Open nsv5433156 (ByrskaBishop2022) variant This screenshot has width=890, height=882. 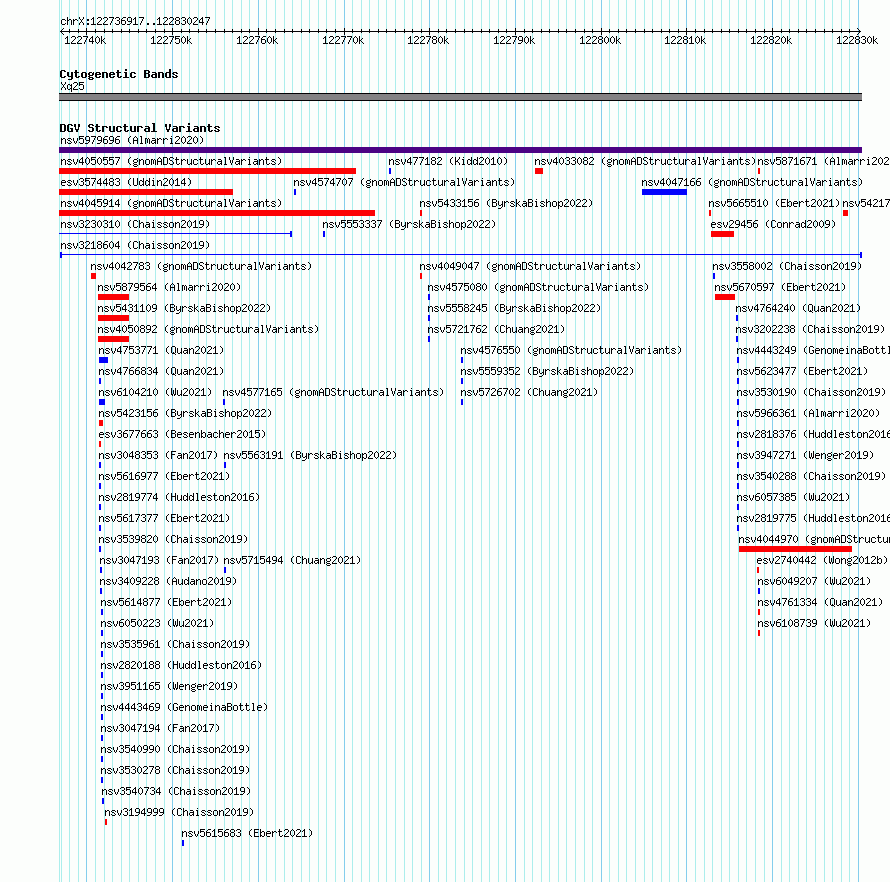(506, 203)
